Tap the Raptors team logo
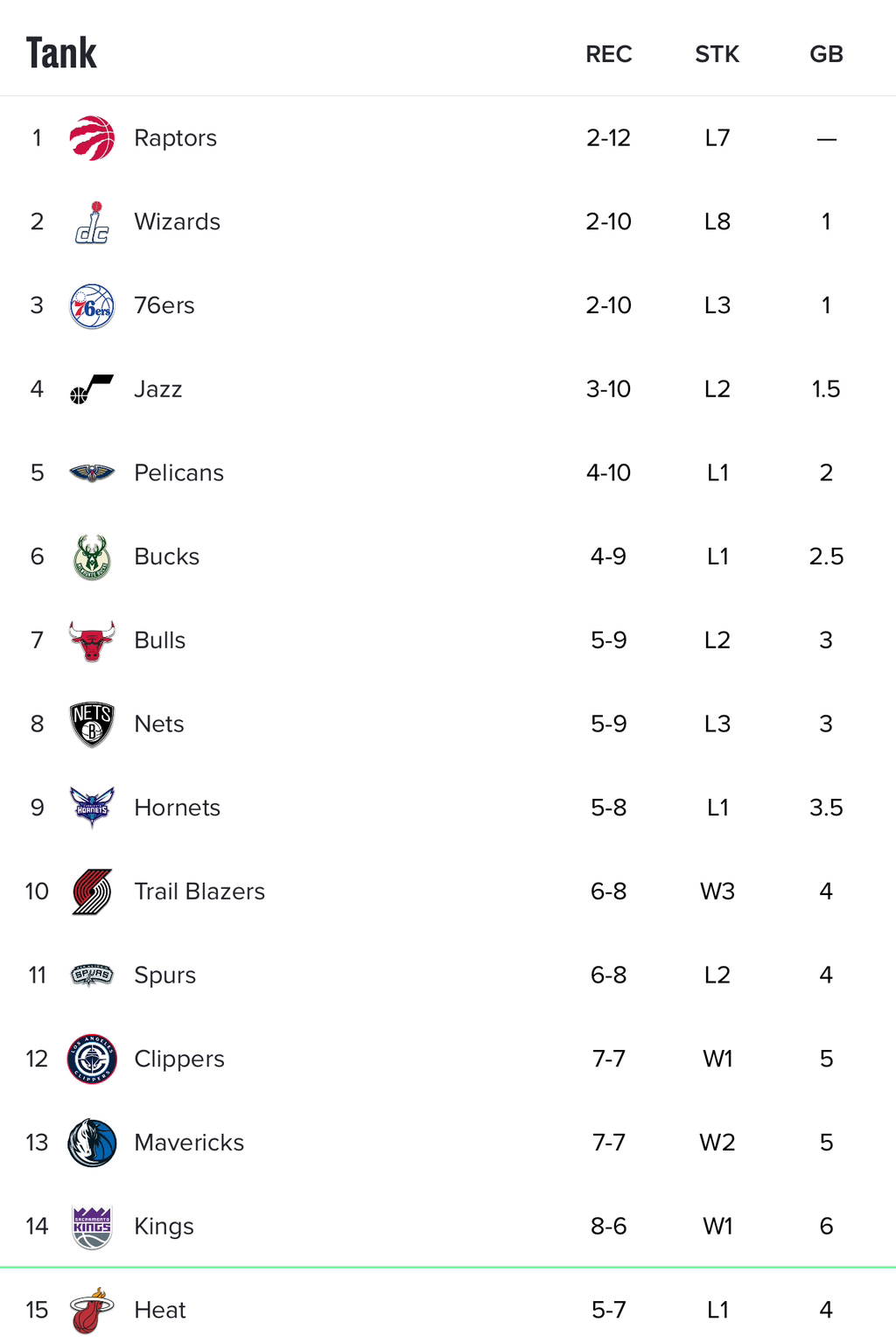This screenshot has height=1343, width=896. point(92,138)
